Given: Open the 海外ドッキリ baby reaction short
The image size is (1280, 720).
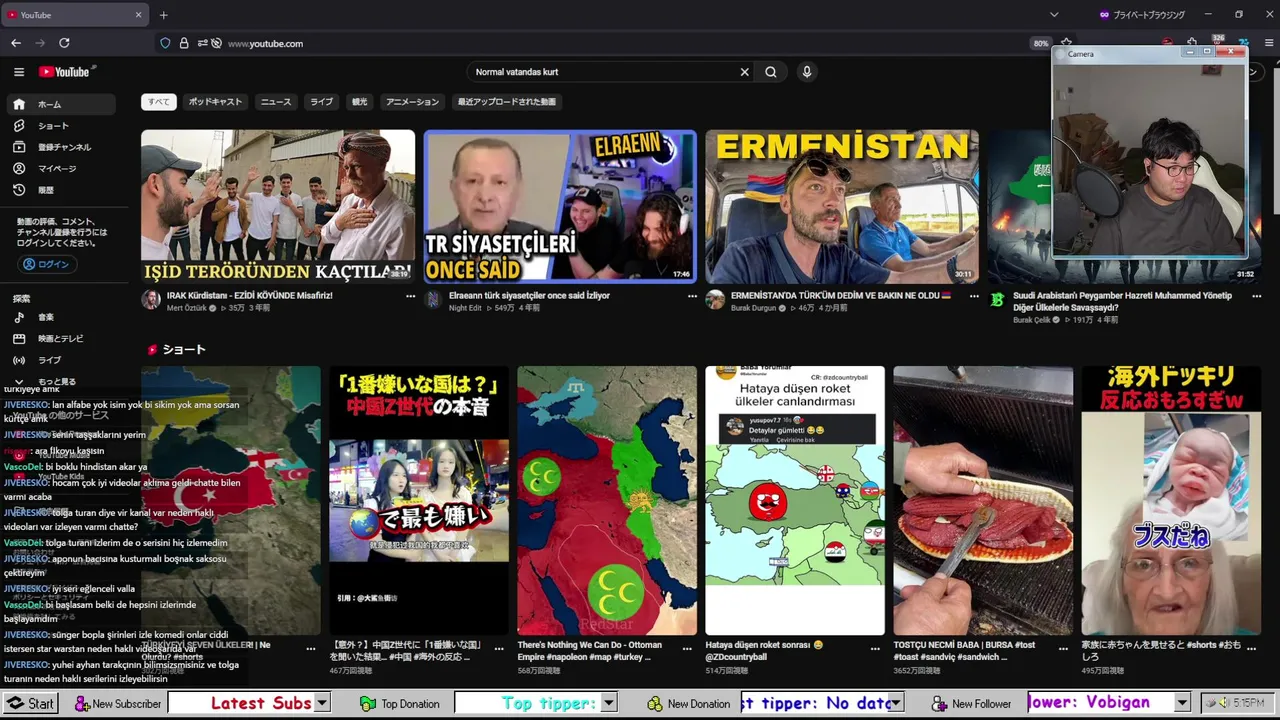Looking at the screenshot, I should [1171, 500].
